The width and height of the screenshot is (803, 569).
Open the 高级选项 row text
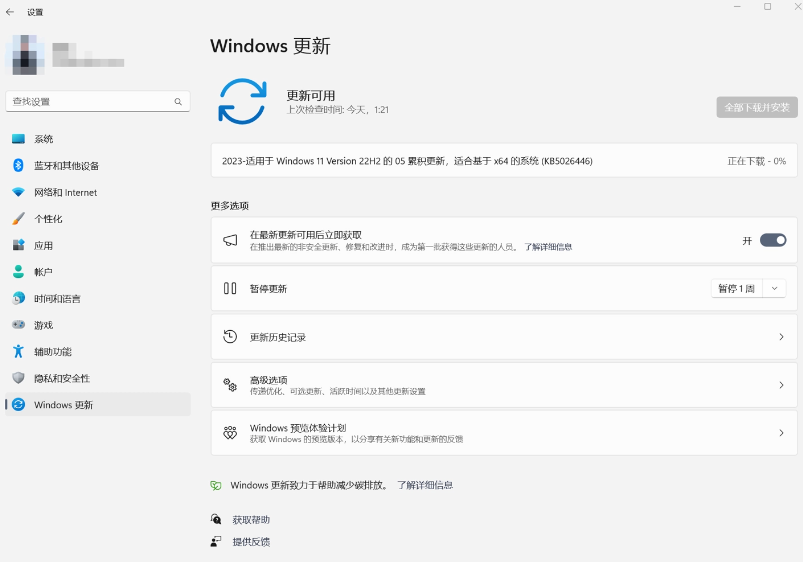coord(268,380)
